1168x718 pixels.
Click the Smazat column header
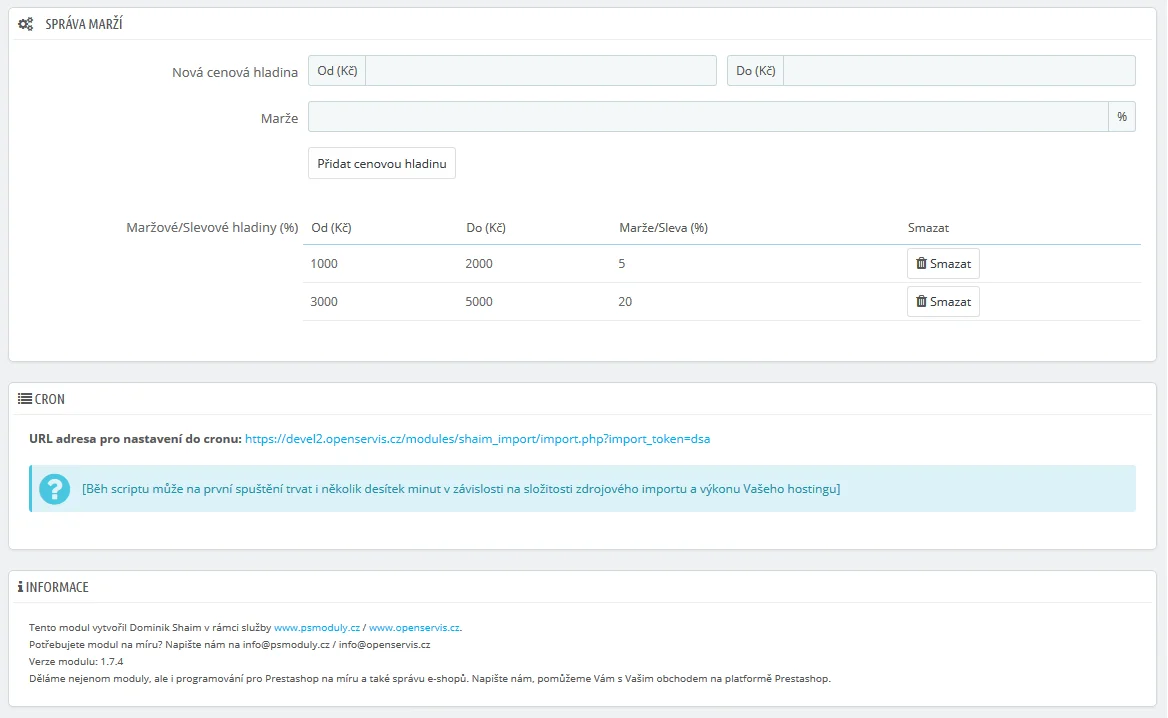pyautogui.click(x=927, y=228)
